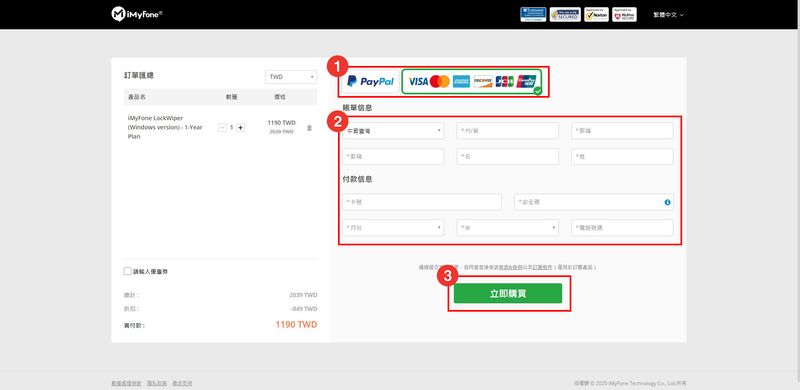The width and height of the screenshot is (800, 390).
Task: Click the state/province input field
Action: (508, 131)
